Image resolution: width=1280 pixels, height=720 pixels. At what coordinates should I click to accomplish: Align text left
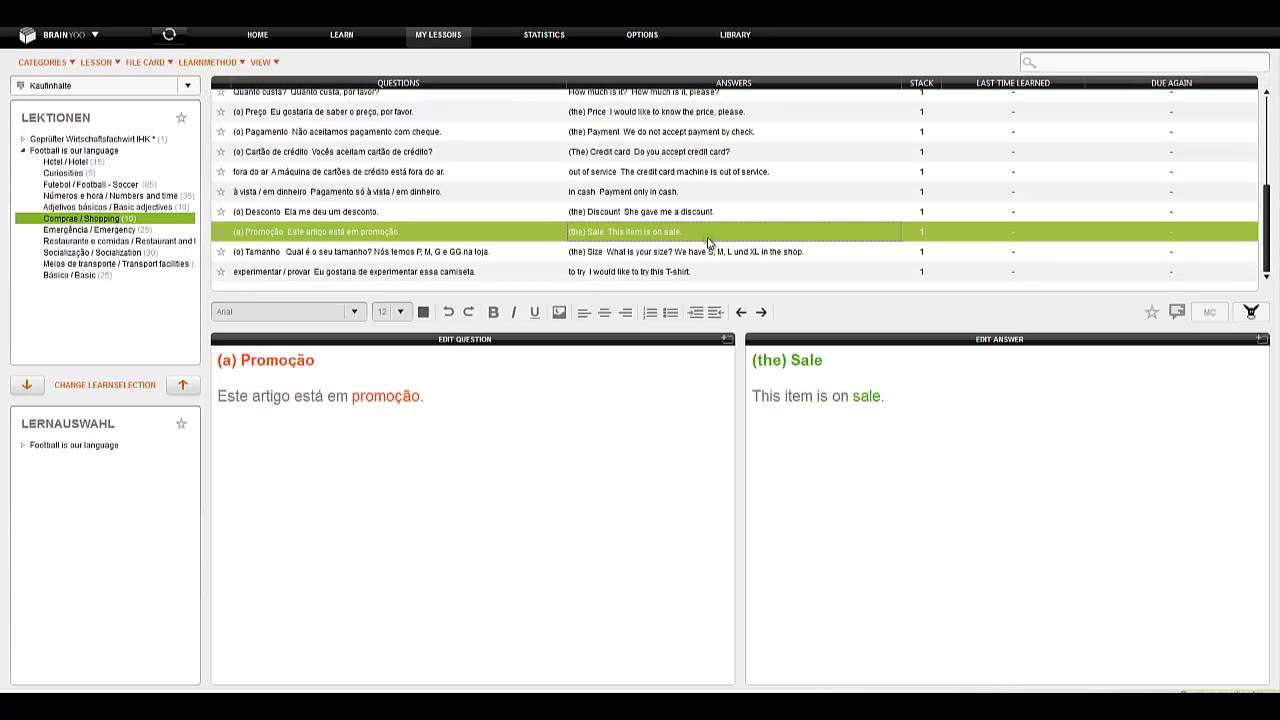583,312
